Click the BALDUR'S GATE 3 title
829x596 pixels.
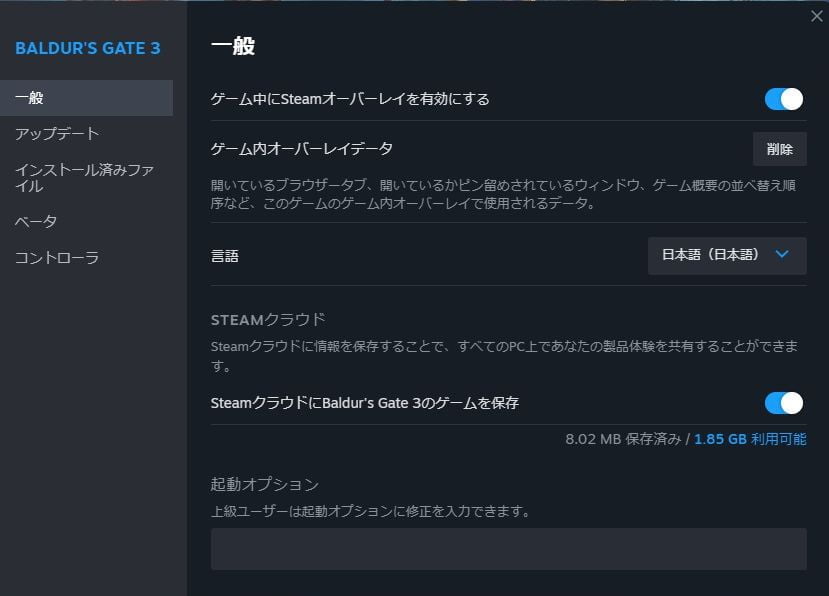88,48
